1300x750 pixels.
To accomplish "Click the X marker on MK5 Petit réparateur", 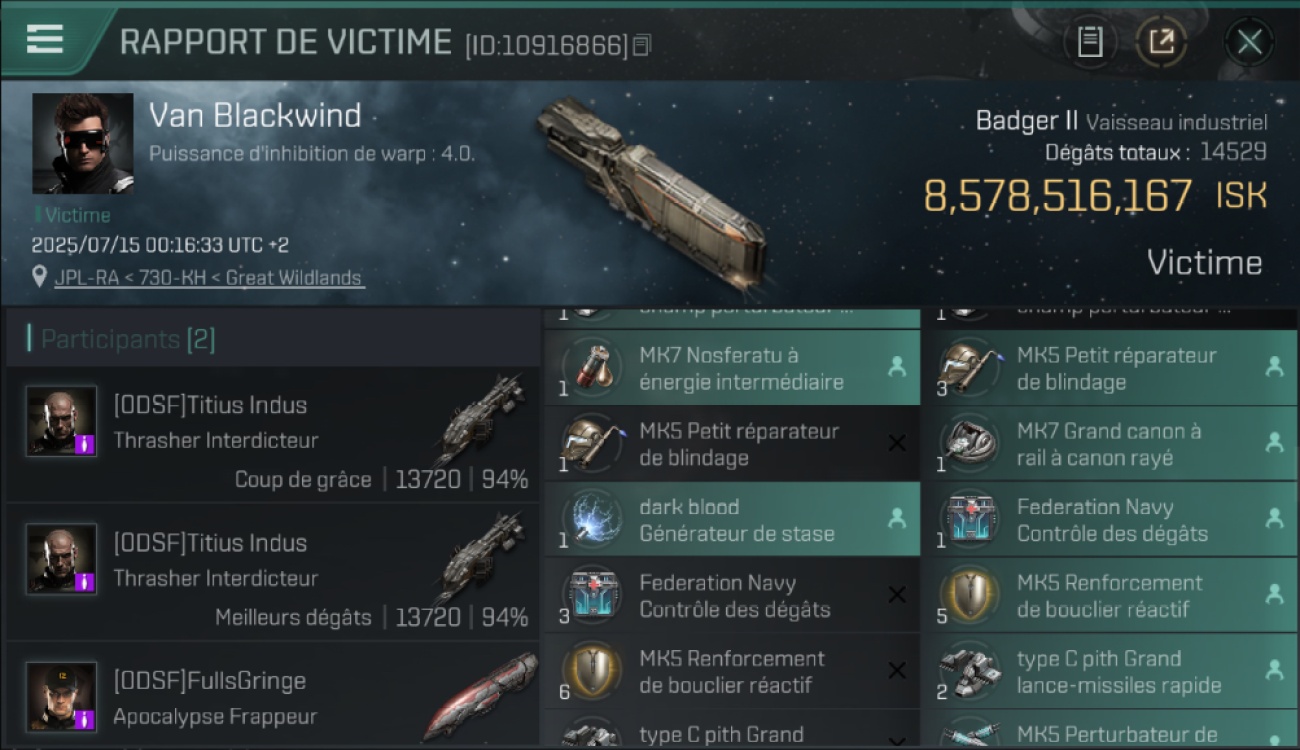I will tap(897, 443).
